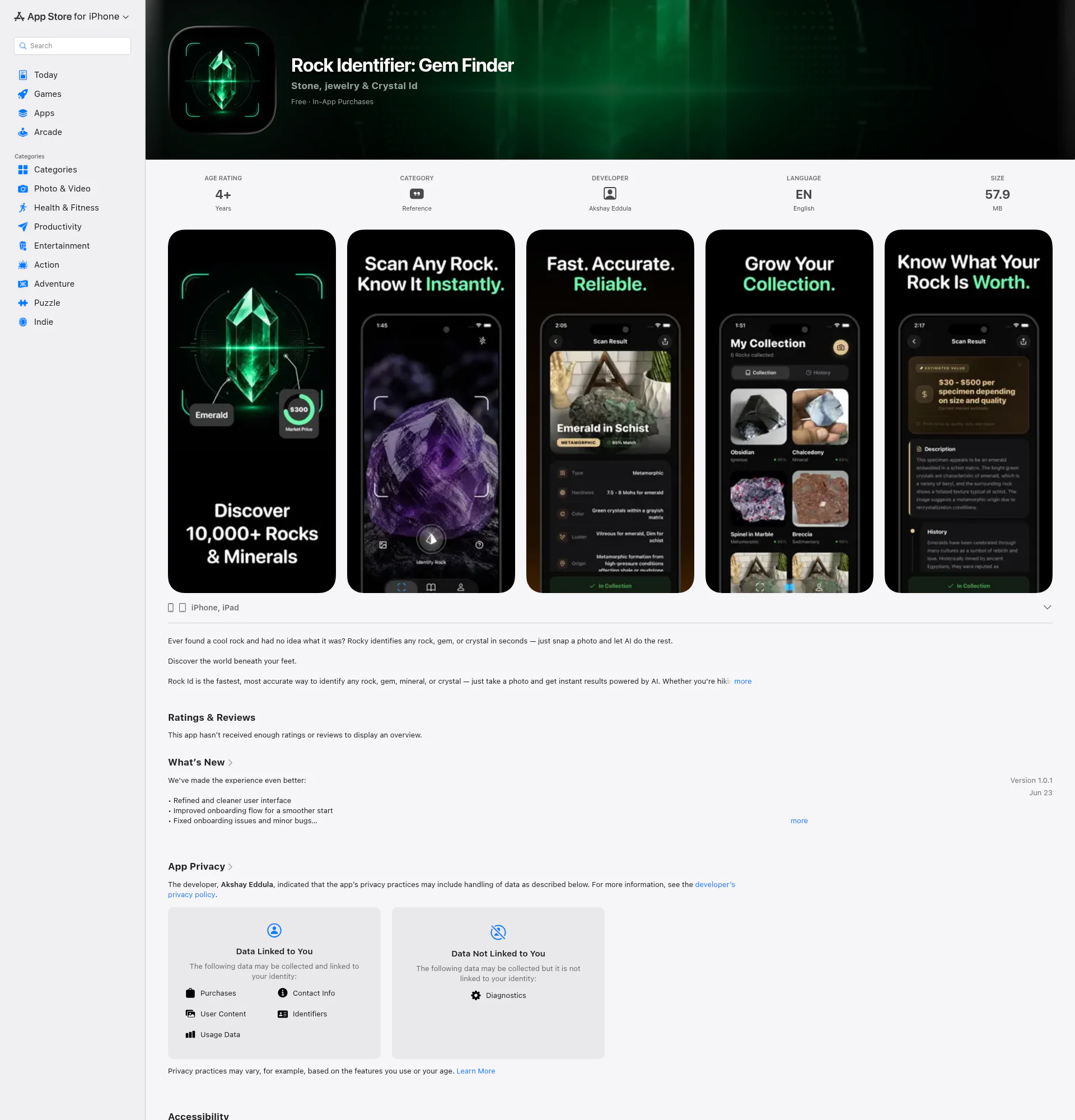Click into the Search field
This screenshot has height=1120, width=1075.
[73, 46]
